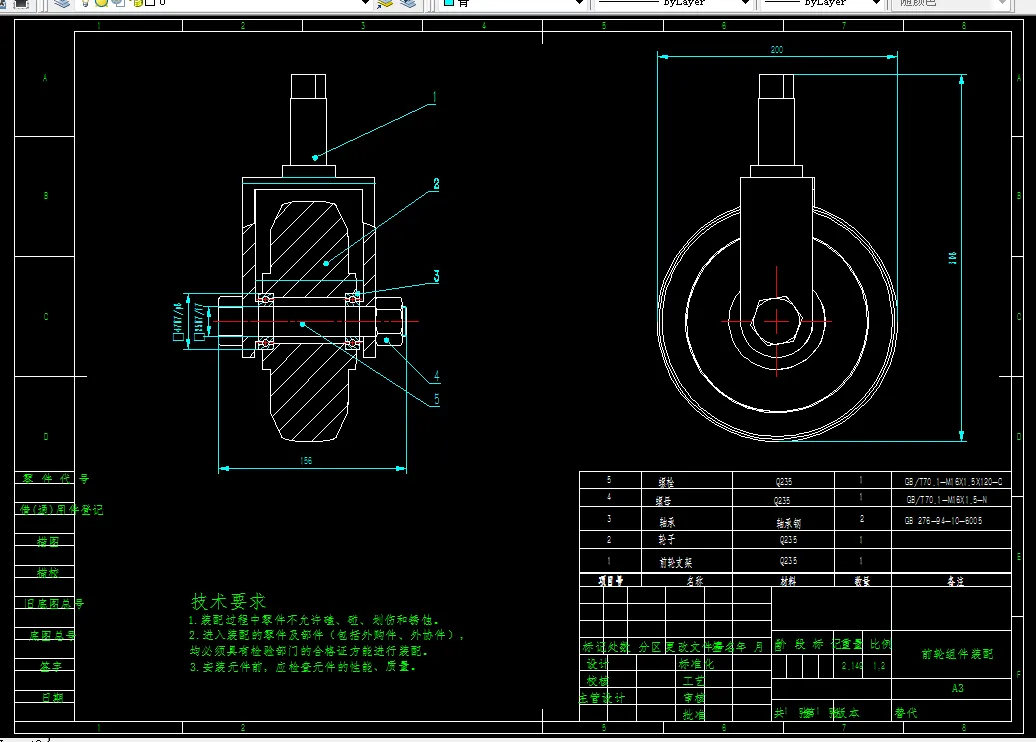Viewport: 1036px width, 742px height.
Task: Select the 轴承钢 material cell
Action: pos(788,523)
